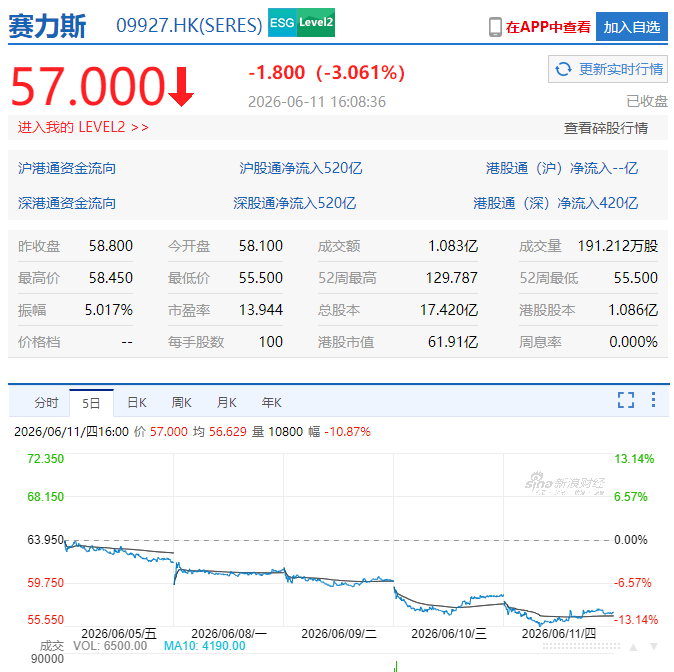Click the 2026/06/09/二 date marker
Viewport: 674px width, 672px height.
[339, 634]
